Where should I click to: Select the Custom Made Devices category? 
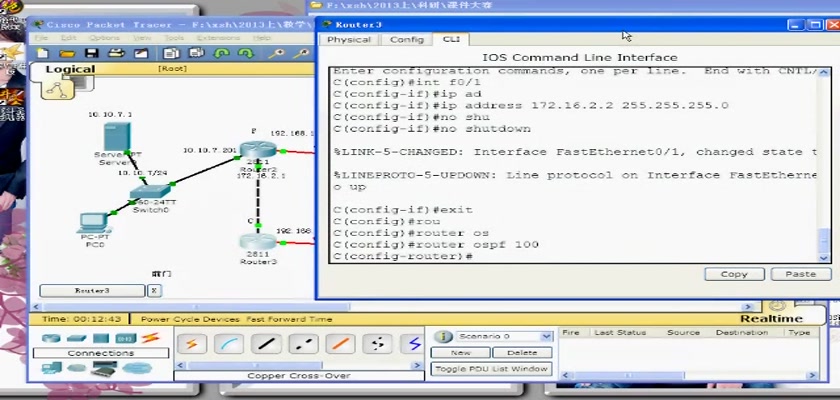pos(103,368)
